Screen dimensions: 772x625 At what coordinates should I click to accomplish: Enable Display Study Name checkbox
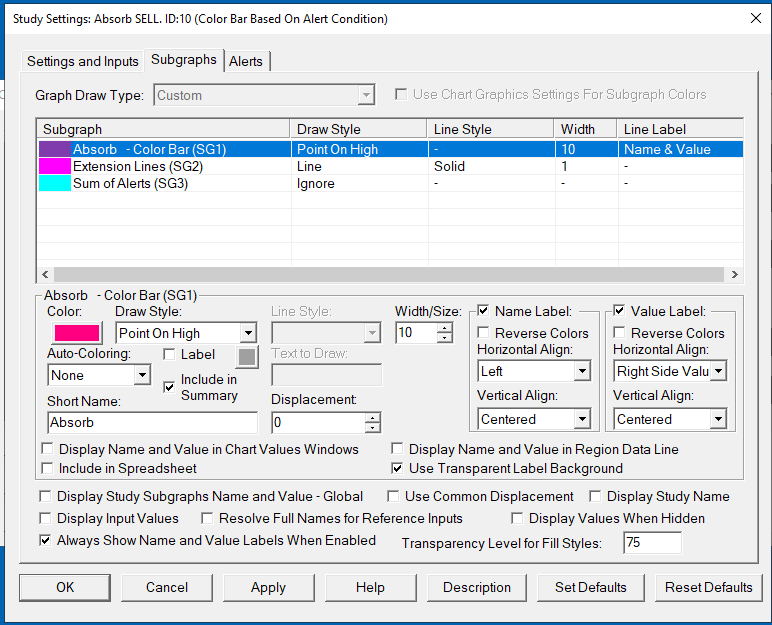tap(595, 496)
